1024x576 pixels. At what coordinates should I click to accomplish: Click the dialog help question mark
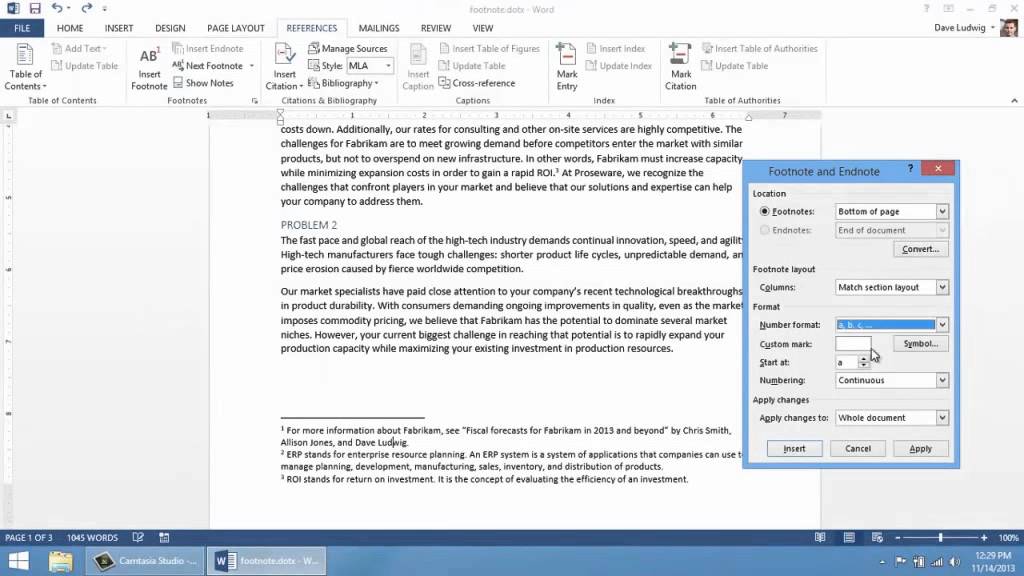click(x=910, y=168)
